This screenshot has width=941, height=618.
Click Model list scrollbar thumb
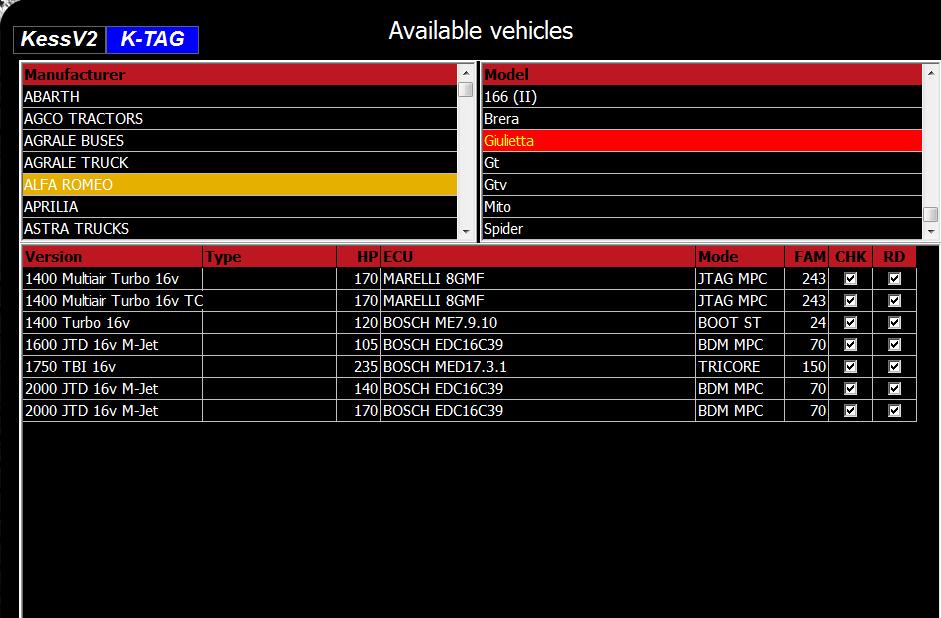click(x=931, y=214)
